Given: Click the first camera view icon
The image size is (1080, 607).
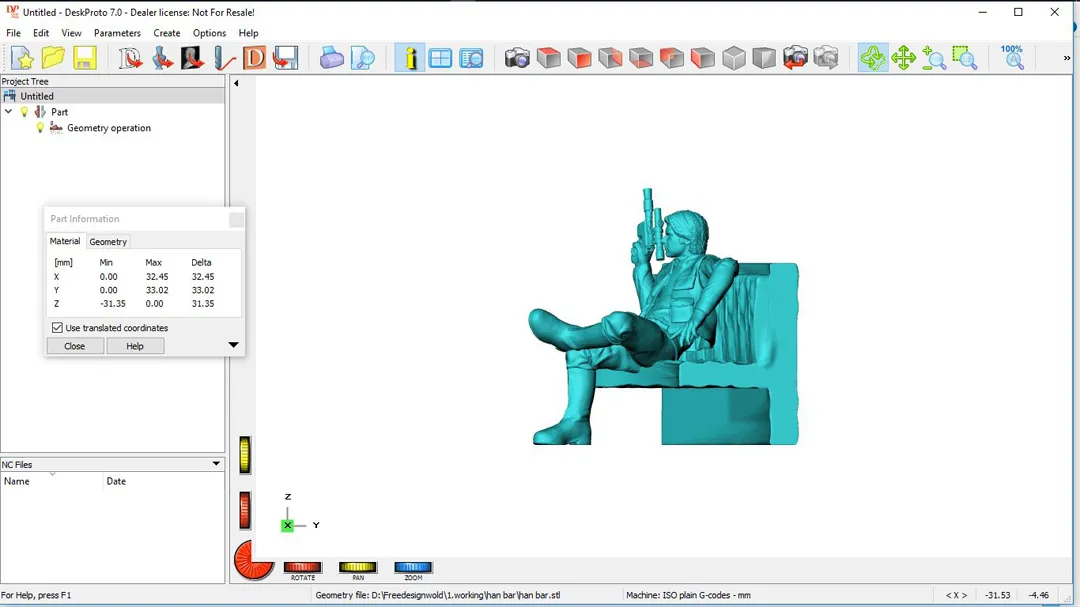Looking at the screenshot, I should 517,58.
